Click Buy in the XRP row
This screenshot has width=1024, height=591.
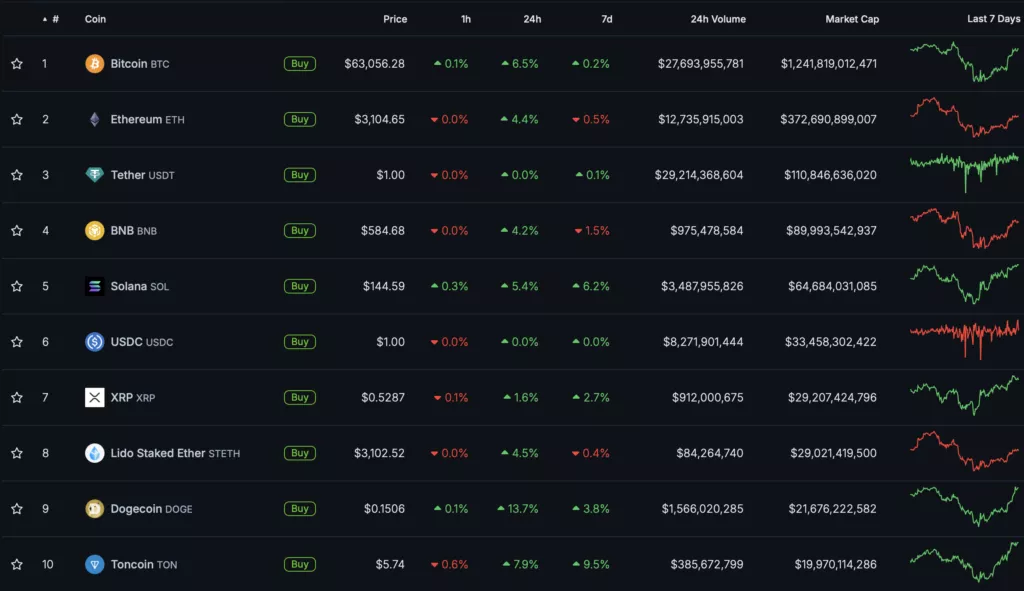point(300,397)
